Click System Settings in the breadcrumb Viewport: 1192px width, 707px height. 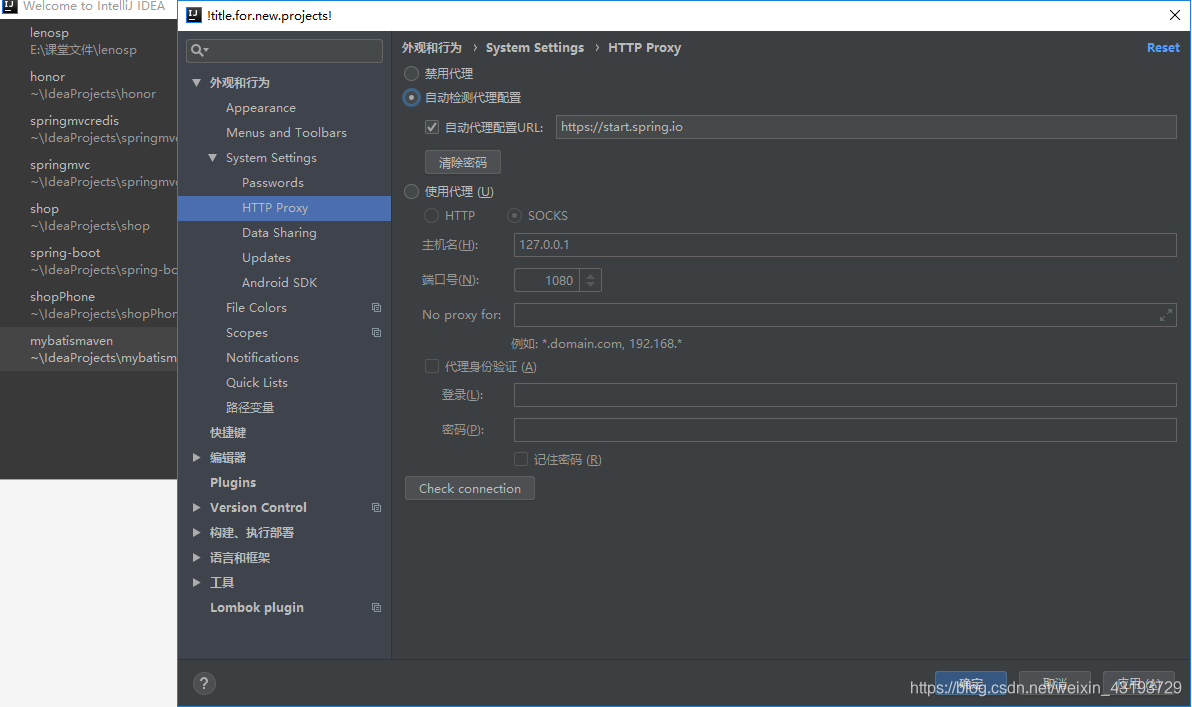click(535, 48)
